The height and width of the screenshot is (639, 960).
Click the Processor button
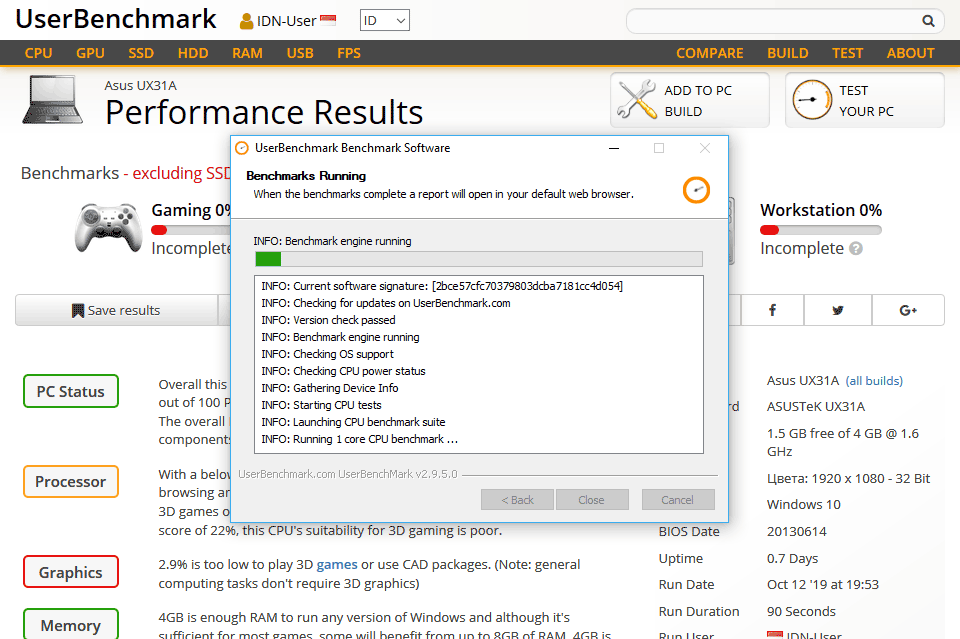[70, 482]
